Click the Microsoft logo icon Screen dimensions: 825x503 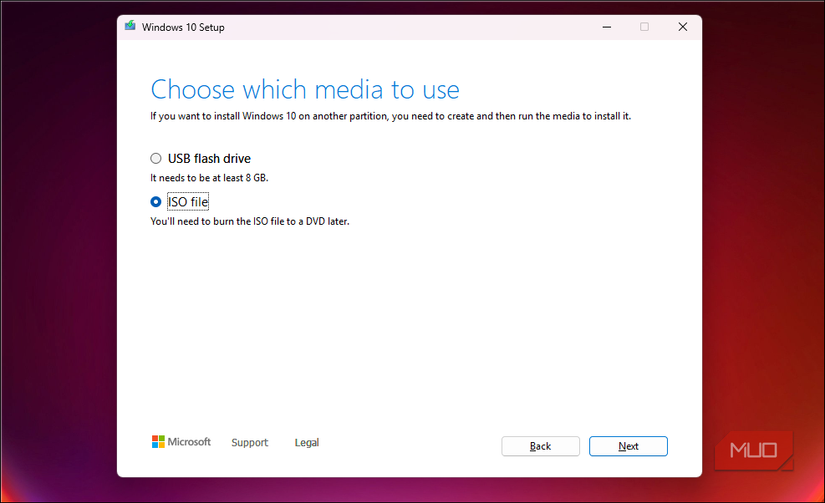coord(158,442)
